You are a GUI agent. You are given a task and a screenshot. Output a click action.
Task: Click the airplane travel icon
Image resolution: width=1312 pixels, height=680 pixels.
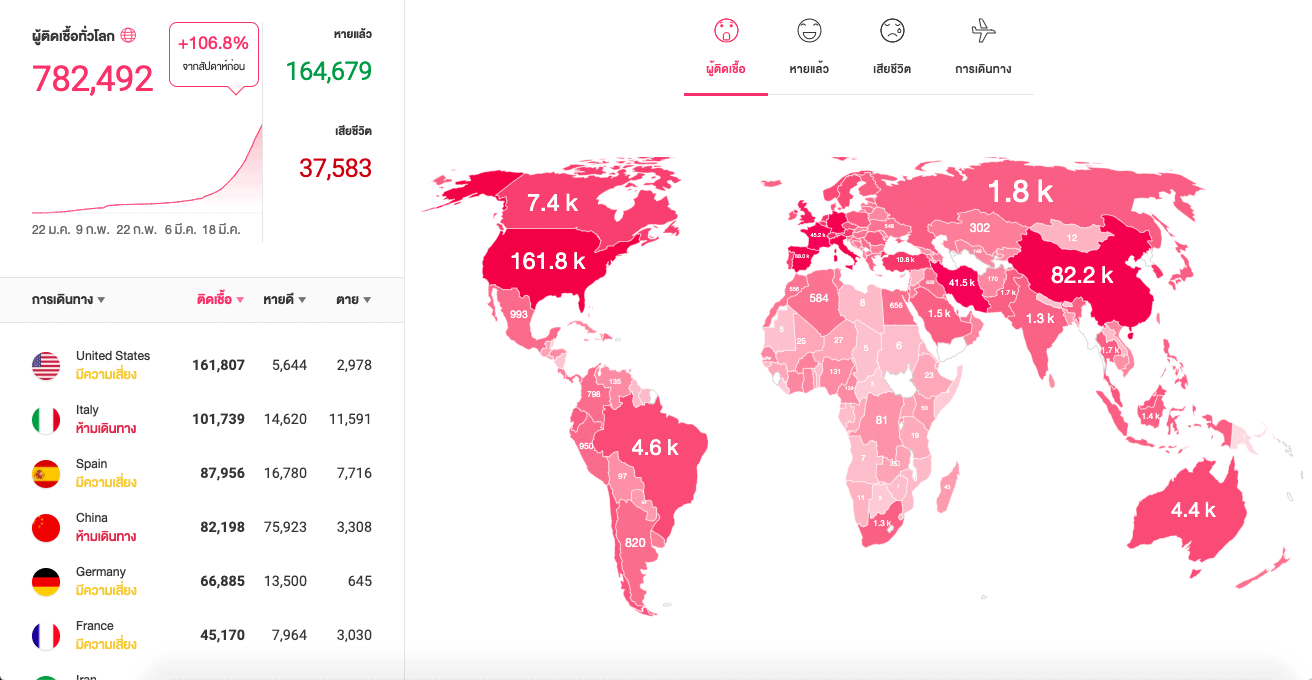983,31
